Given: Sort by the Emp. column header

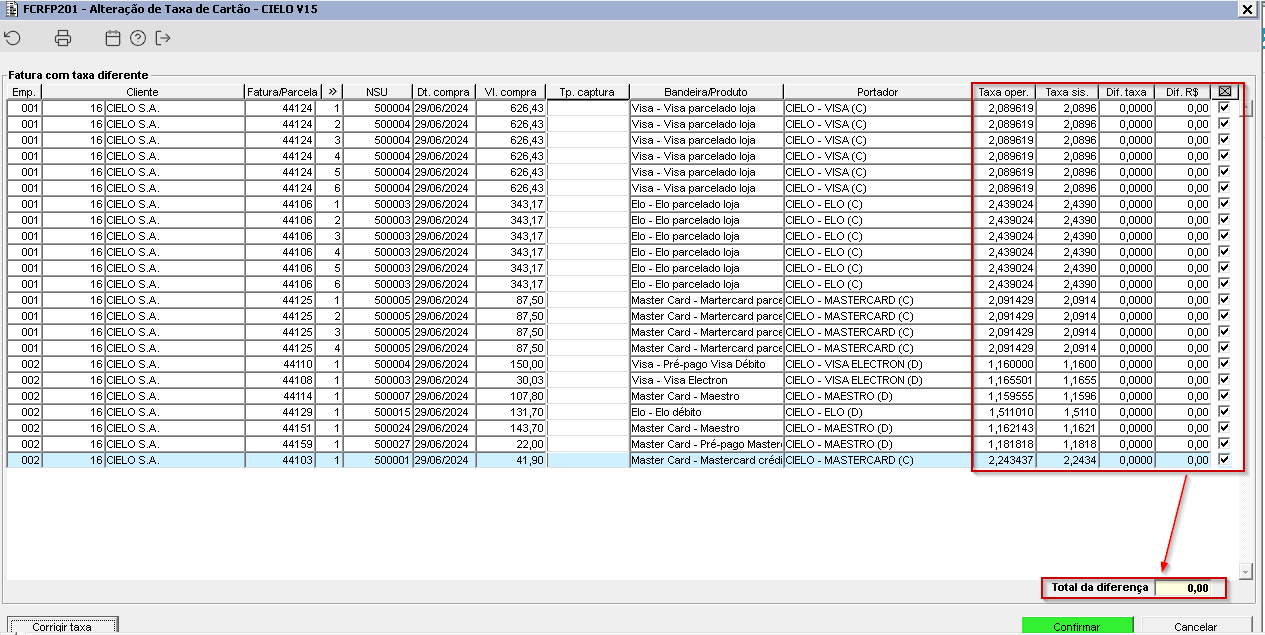Looking at the screenshot, I should tap(24, 92).
